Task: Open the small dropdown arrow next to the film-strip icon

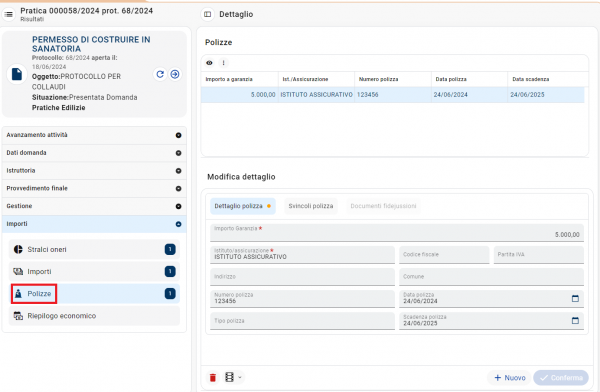Action: pos(240,377)
